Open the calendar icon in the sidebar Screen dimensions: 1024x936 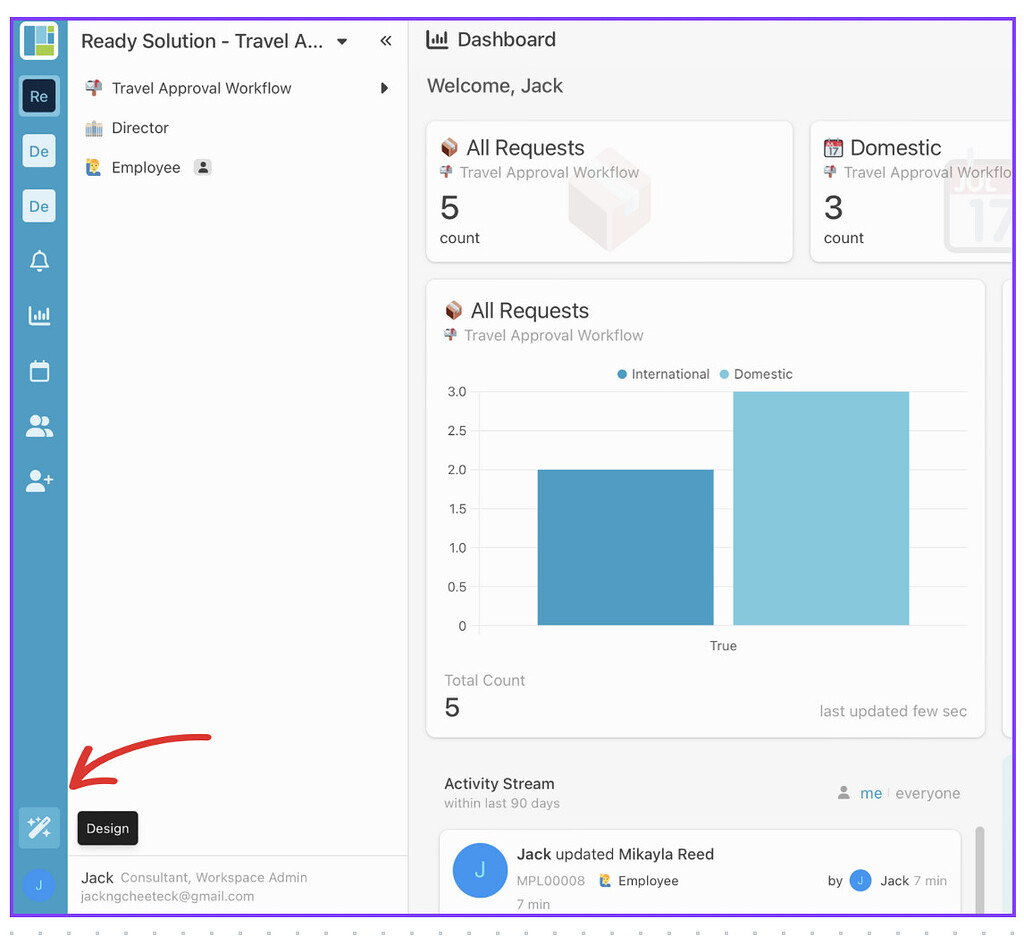(x=39, y=370)
